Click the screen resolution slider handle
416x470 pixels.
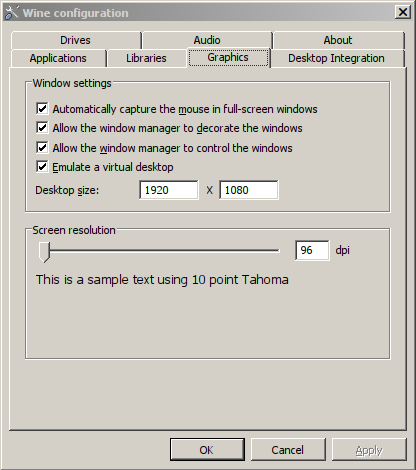point(44,252)
